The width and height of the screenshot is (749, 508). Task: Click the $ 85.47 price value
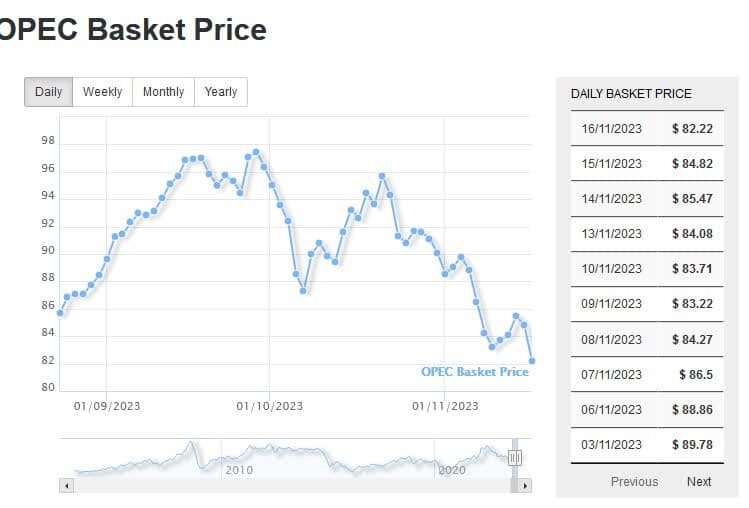692,199
